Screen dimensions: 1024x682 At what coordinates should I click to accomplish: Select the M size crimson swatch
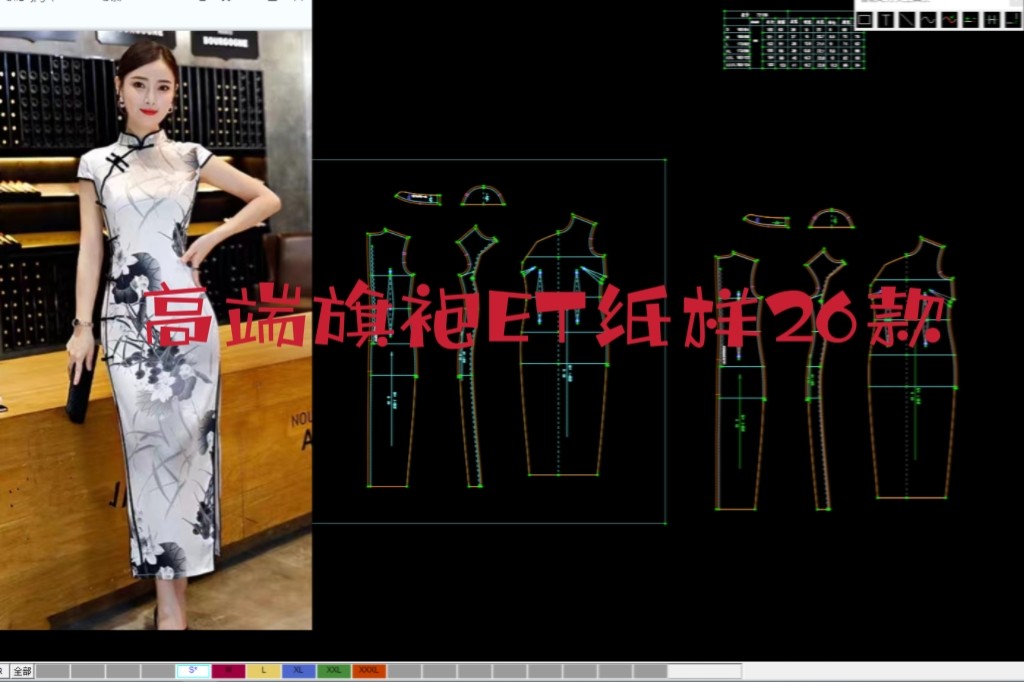click(x=228, y=671)
